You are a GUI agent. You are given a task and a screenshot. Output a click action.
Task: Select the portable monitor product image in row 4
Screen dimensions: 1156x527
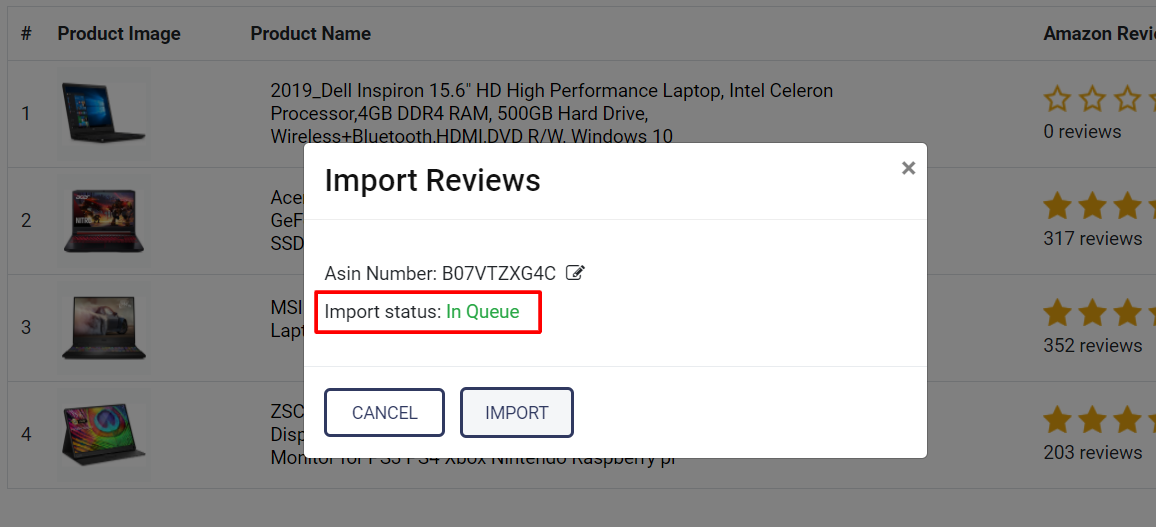(x=103, y=434)
